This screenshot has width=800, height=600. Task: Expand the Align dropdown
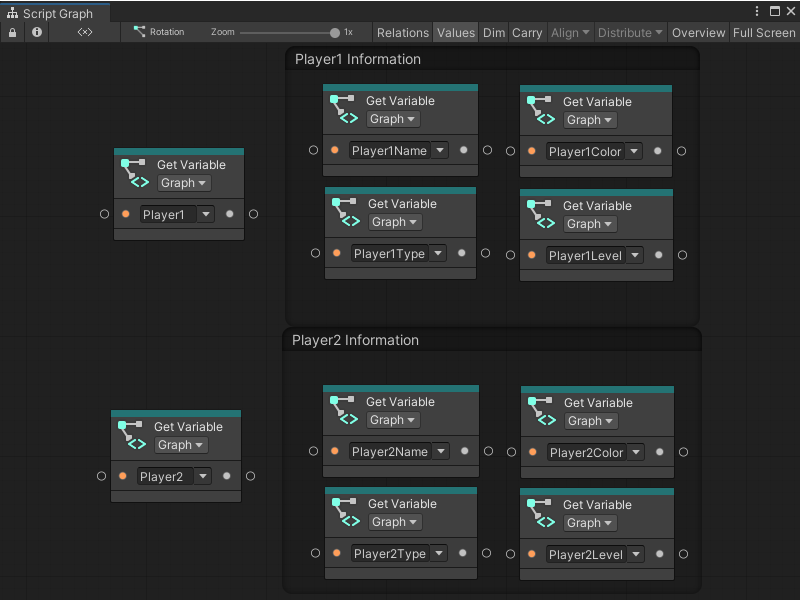coord(570,32)
